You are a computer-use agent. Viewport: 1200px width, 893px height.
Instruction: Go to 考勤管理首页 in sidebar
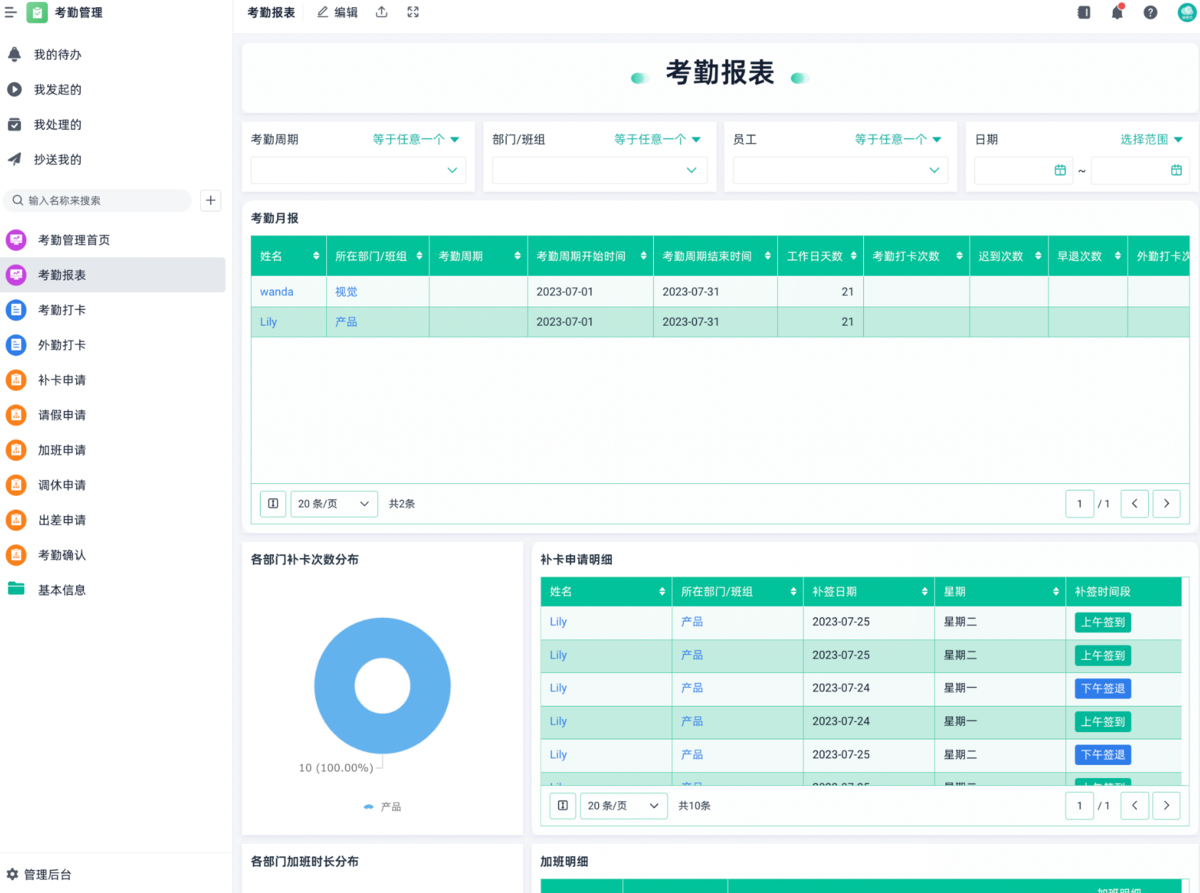(x=73, y=240)
